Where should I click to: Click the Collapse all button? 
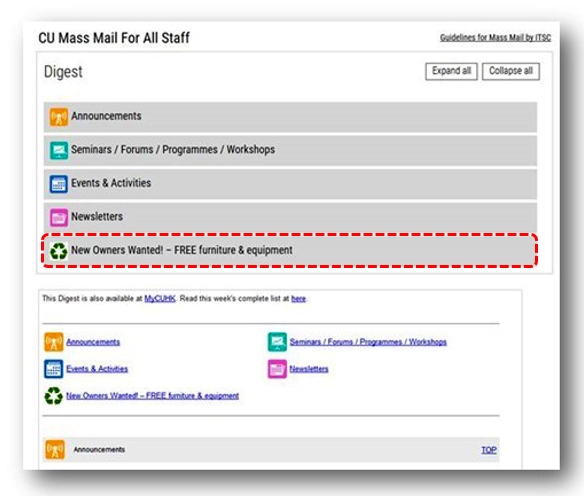point(511,71)
